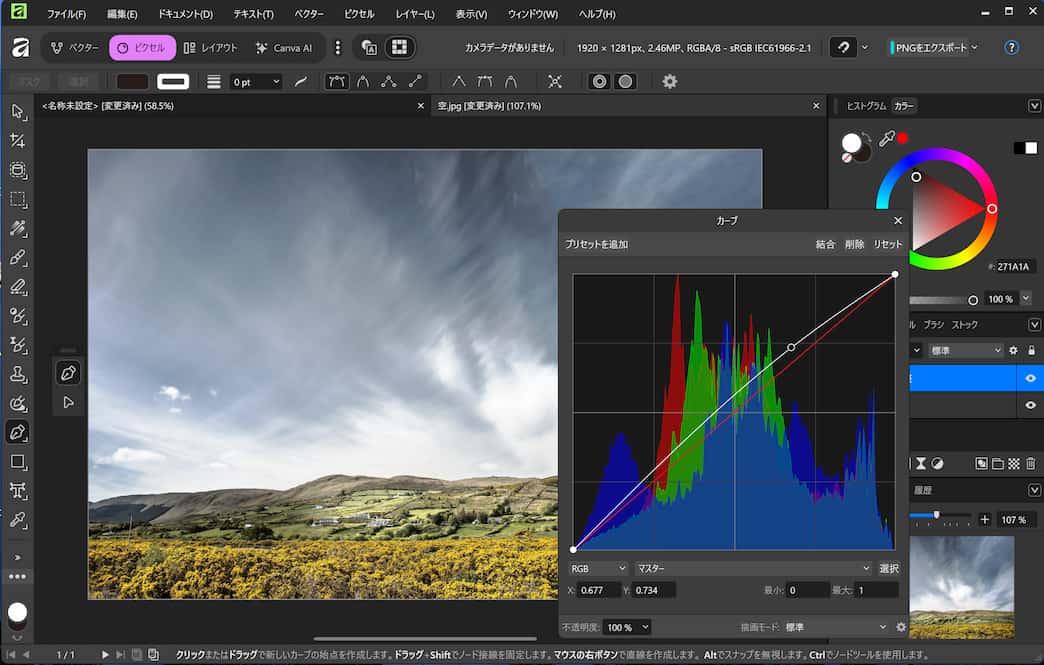The height and width of the screenshot is (665, 1044).
Task: Open the PNGをエクスポート dropdown arrow
Action: pyautogui.click(x=974, y=47)
